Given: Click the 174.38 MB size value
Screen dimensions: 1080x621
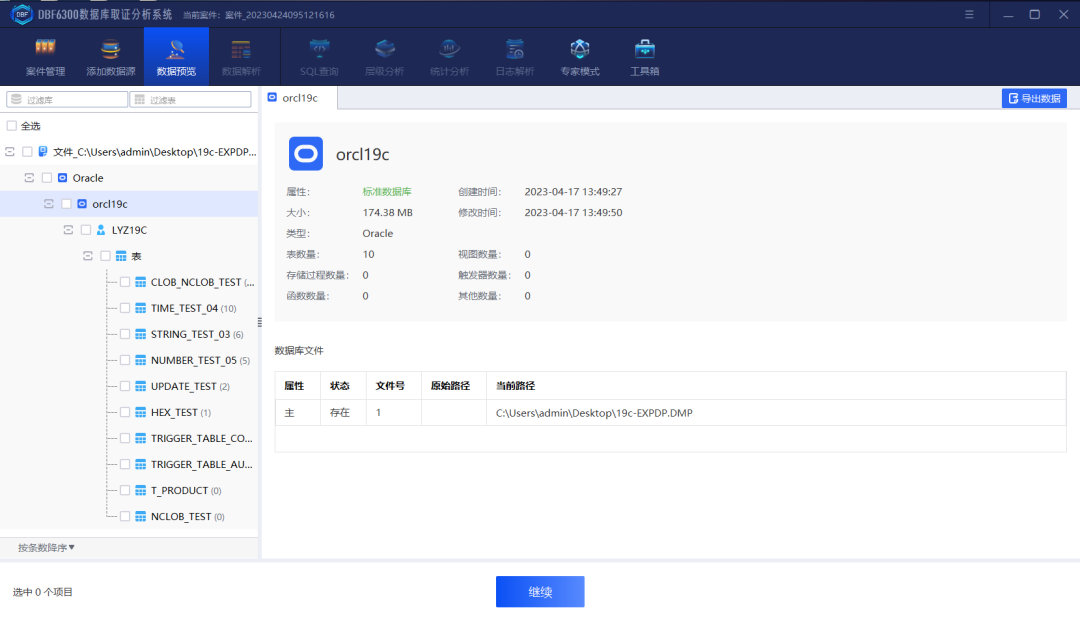Looking at the screenshot, I should 387,213.
